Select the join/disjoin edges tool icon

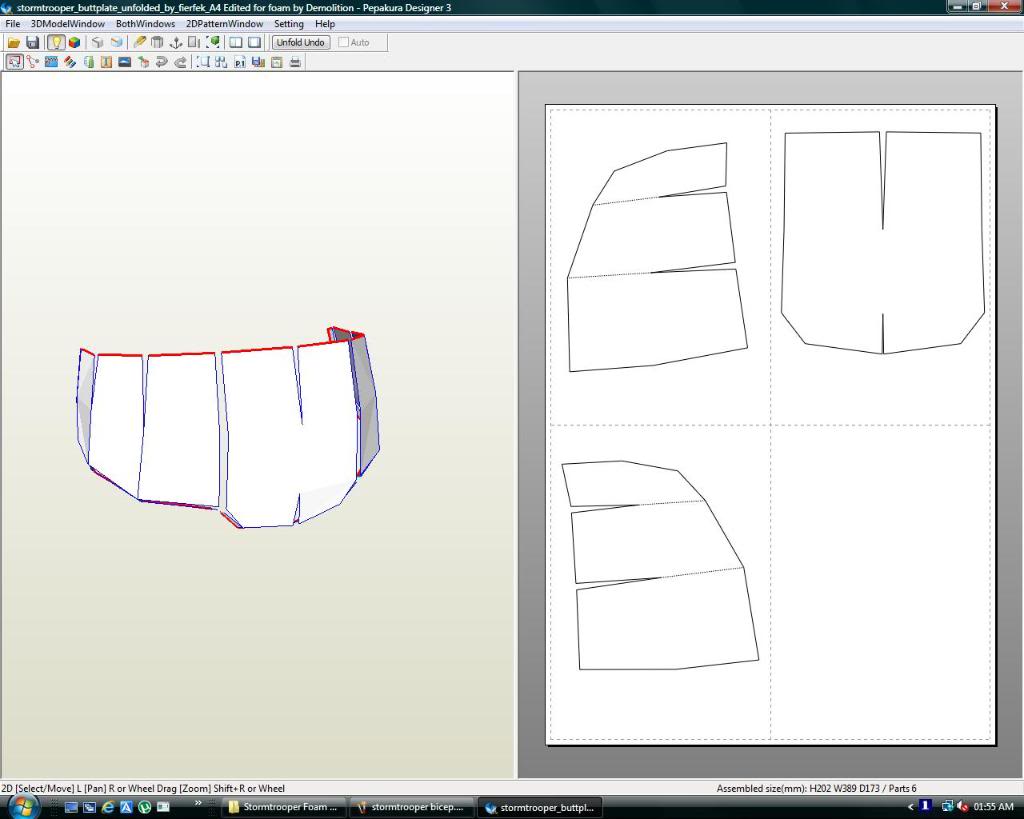coord(33,62)
